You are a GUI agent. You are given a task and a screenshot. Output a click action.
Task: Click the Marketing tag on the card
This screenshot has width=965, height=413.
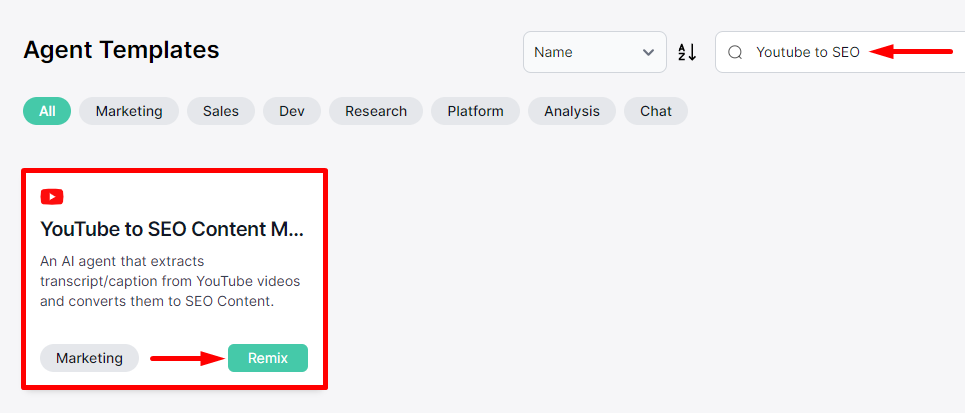89,358
